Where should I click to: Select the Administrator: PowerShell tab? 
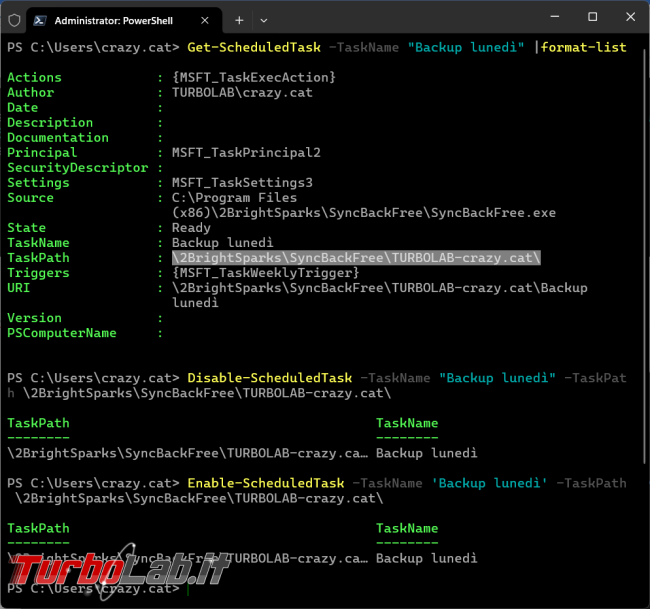[124, 21]
